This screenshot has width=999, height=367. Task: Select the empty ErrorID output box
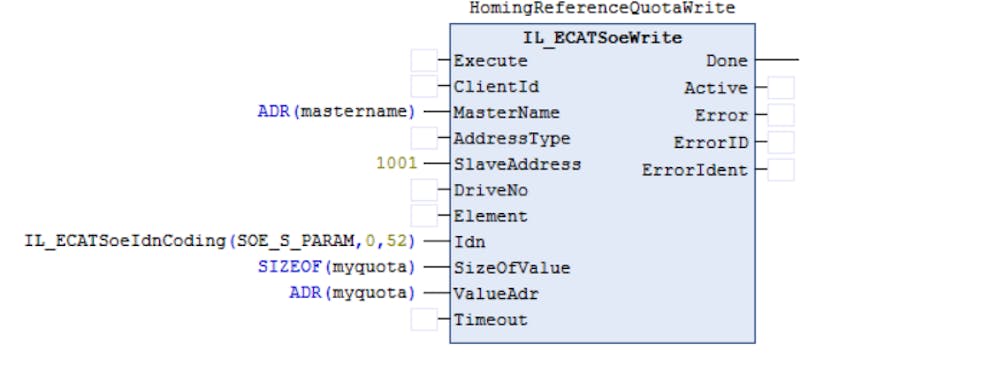pyautogui.click(x=780, y=143)
